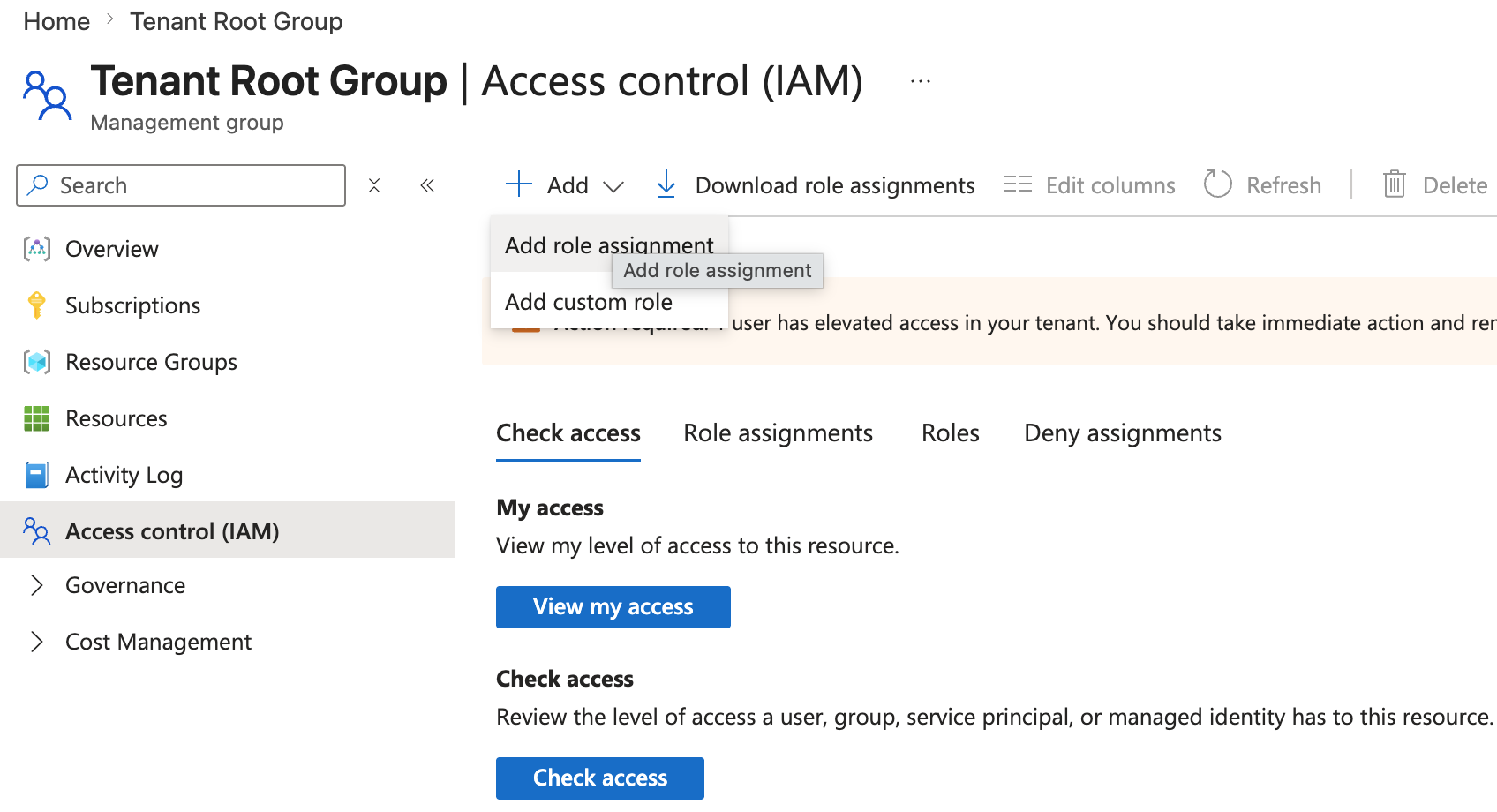This screenshot has width=1497, height=812.
Task: Click the Refresh label in toolbar
Action: [x=1283, y=185]
